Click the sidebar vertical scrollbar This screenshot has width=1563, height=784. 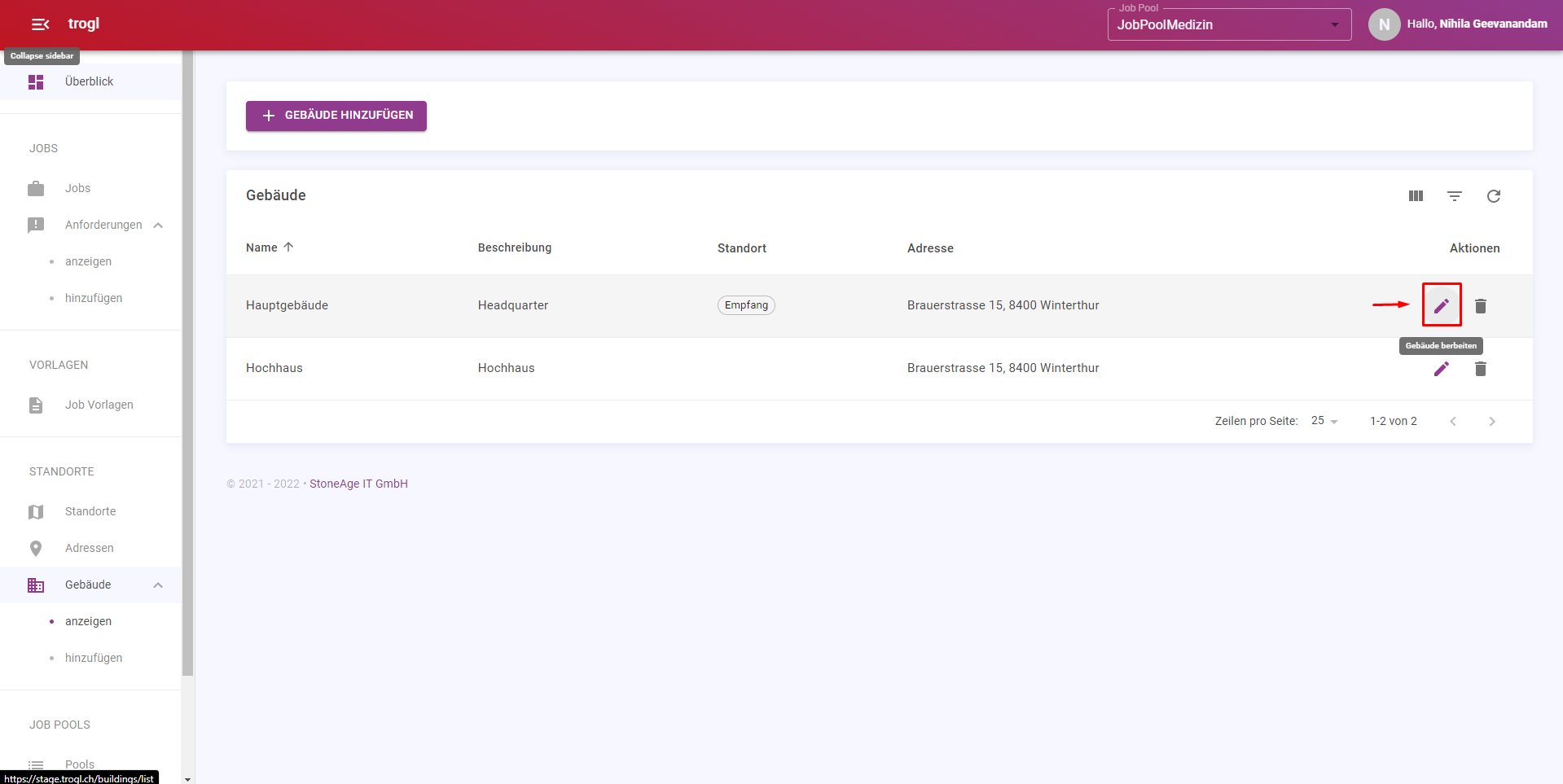click(x=187, y=364)
